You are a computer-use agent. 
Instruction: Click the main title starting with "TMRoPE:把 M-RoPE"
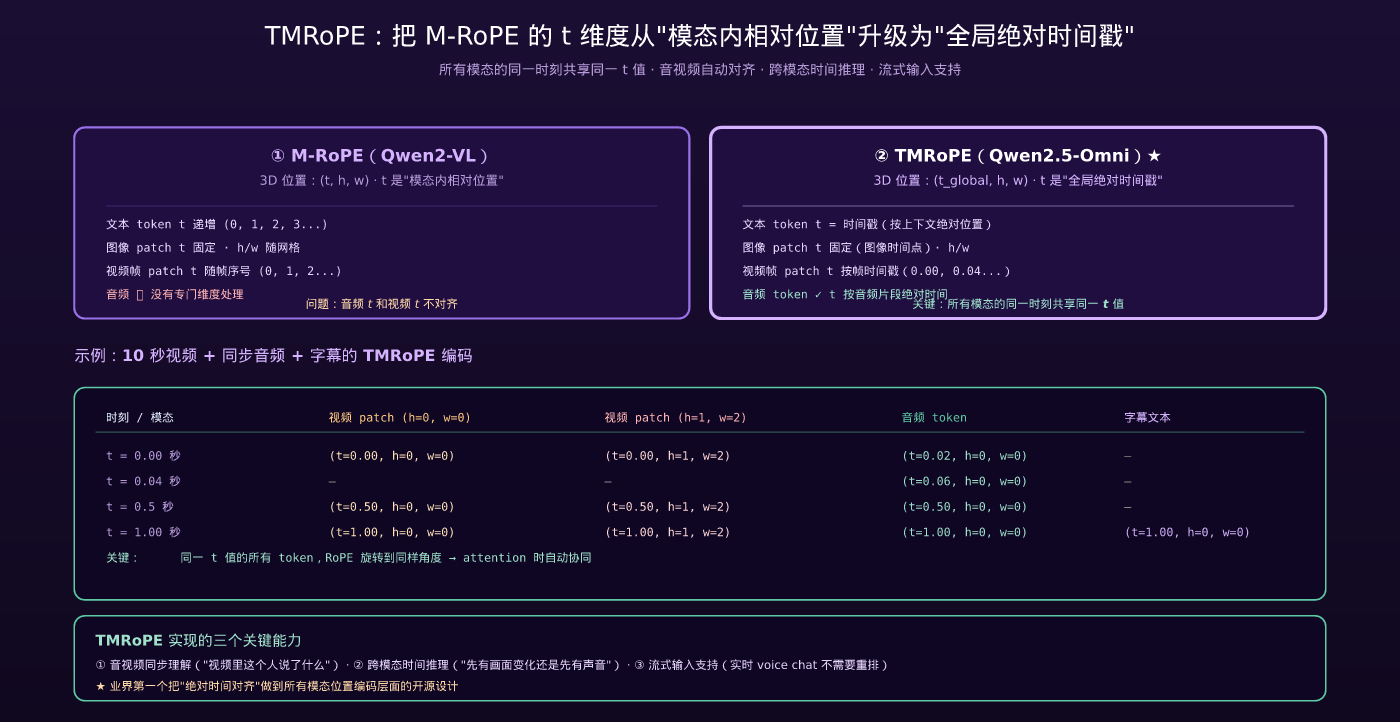coord(699,37)
